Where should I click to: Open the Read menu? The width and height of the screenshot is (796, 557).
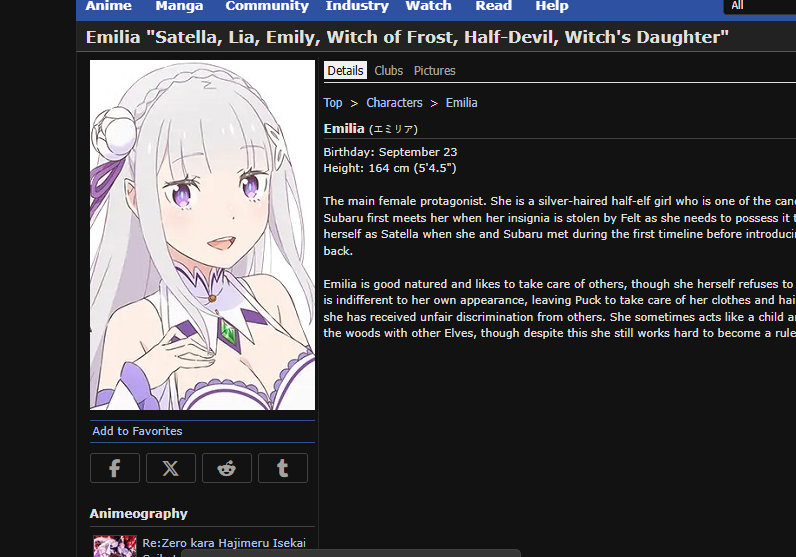(493, 6)
